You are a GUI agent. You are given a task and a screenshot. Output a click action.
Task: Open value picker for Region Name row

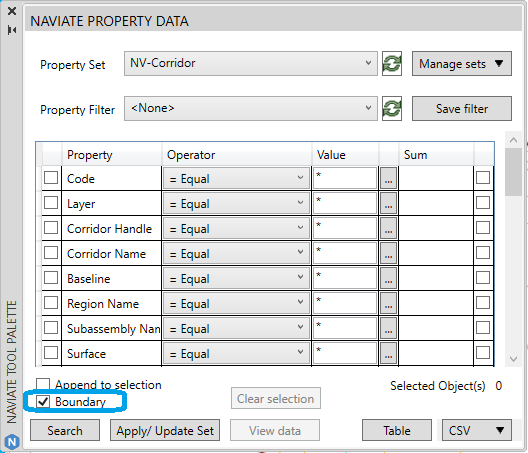click(x=389, y=303)
